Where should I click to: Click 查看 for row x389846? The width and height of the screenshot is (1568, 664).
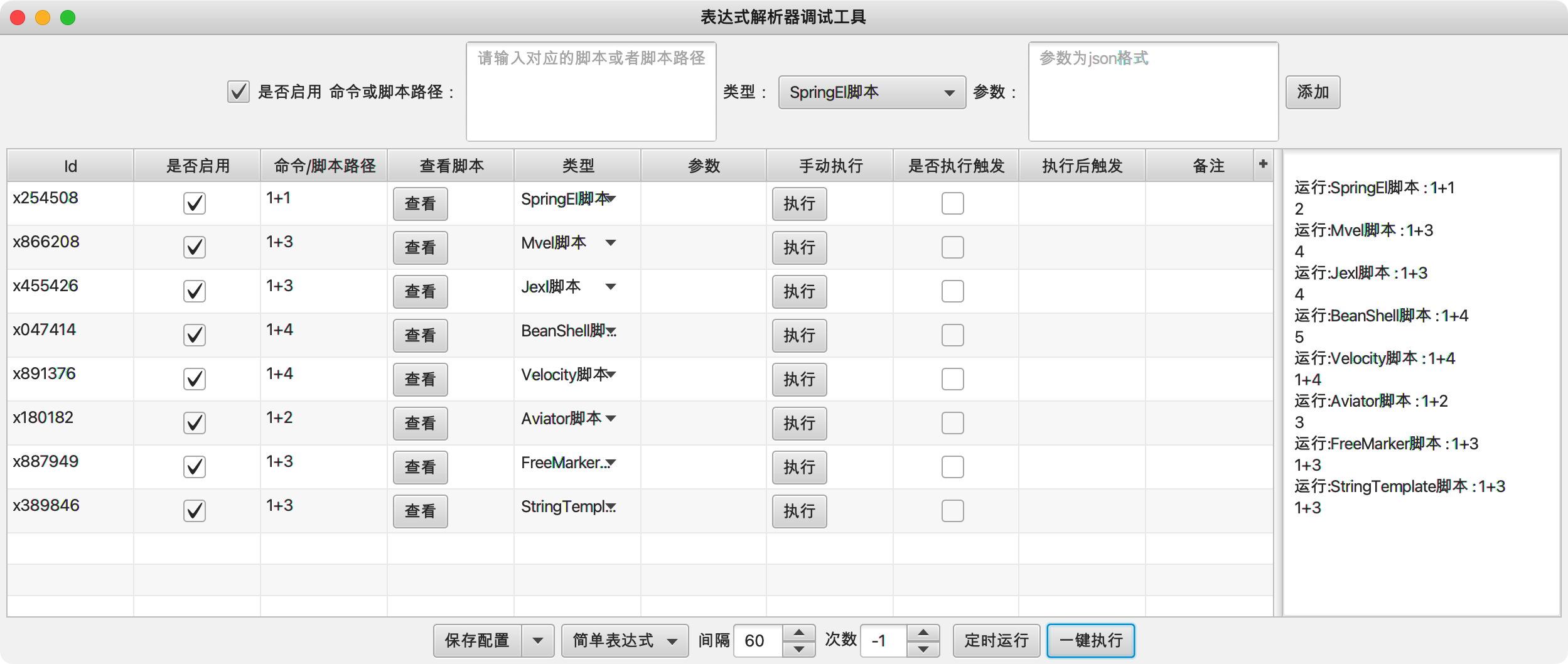[x=420, y=511]
